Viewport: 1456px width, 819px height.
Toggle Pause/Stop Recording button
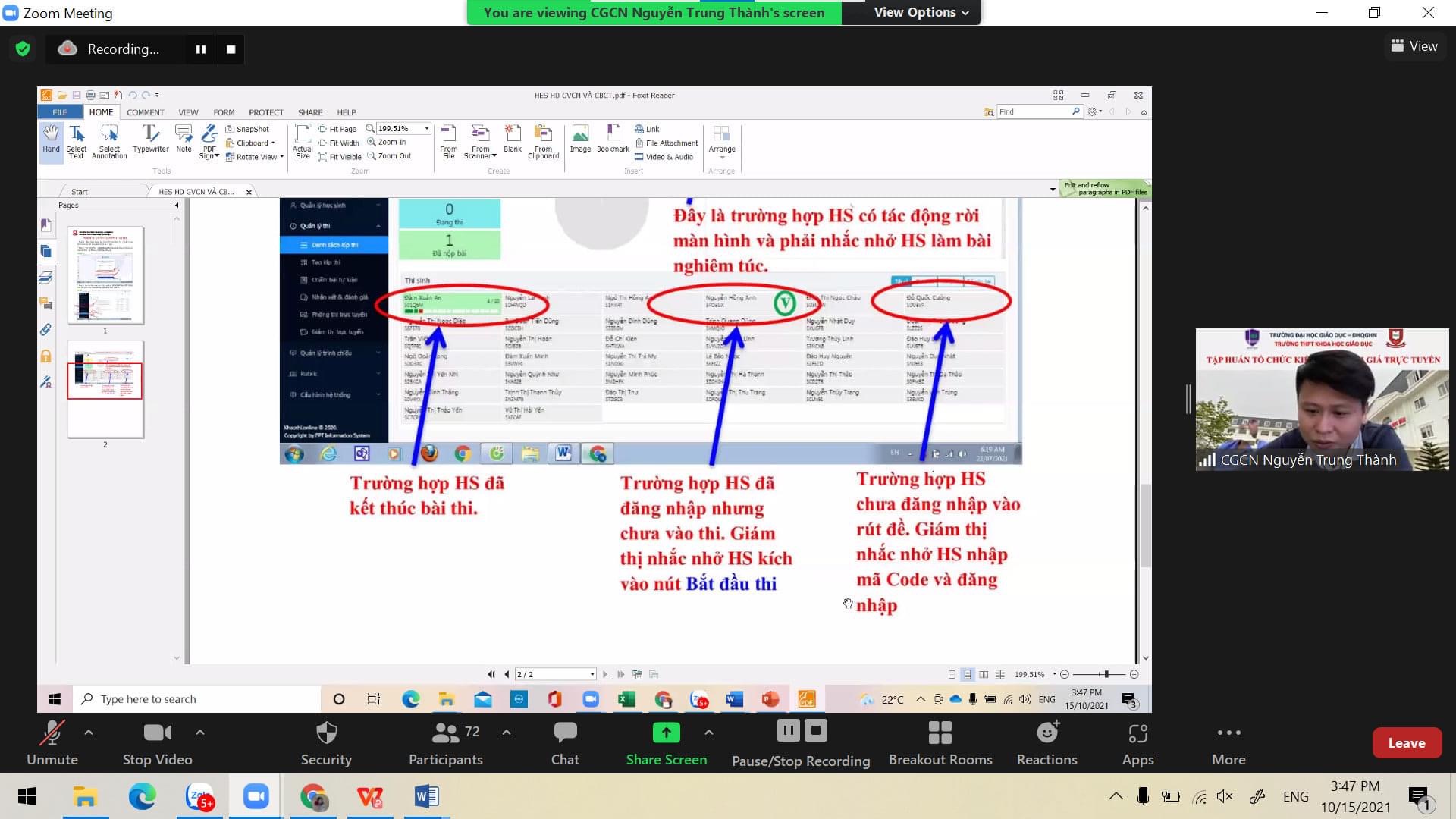800,742
